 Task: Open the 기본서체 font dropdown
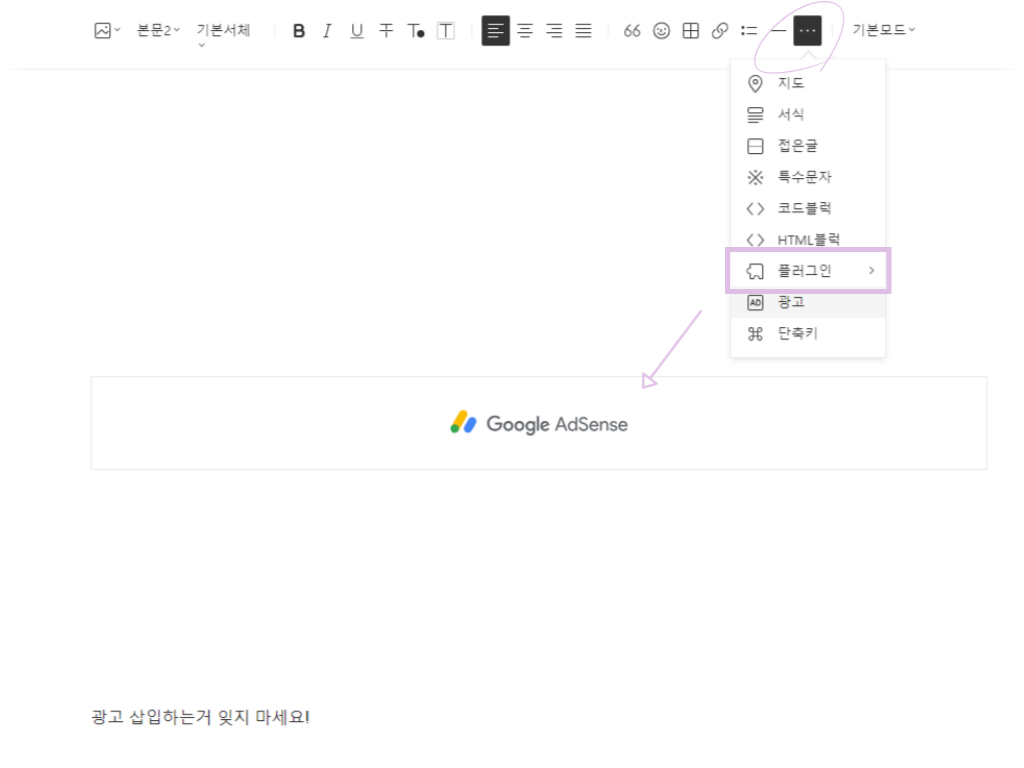click(x=223, y=33)
